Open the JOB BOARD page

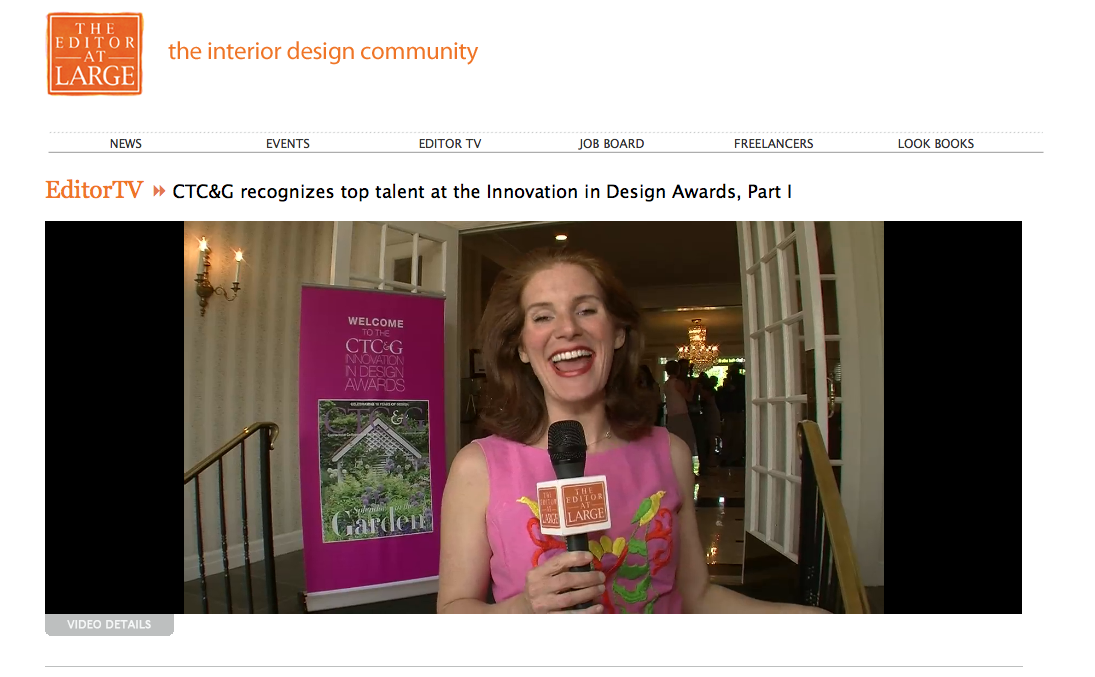point(611,144)
